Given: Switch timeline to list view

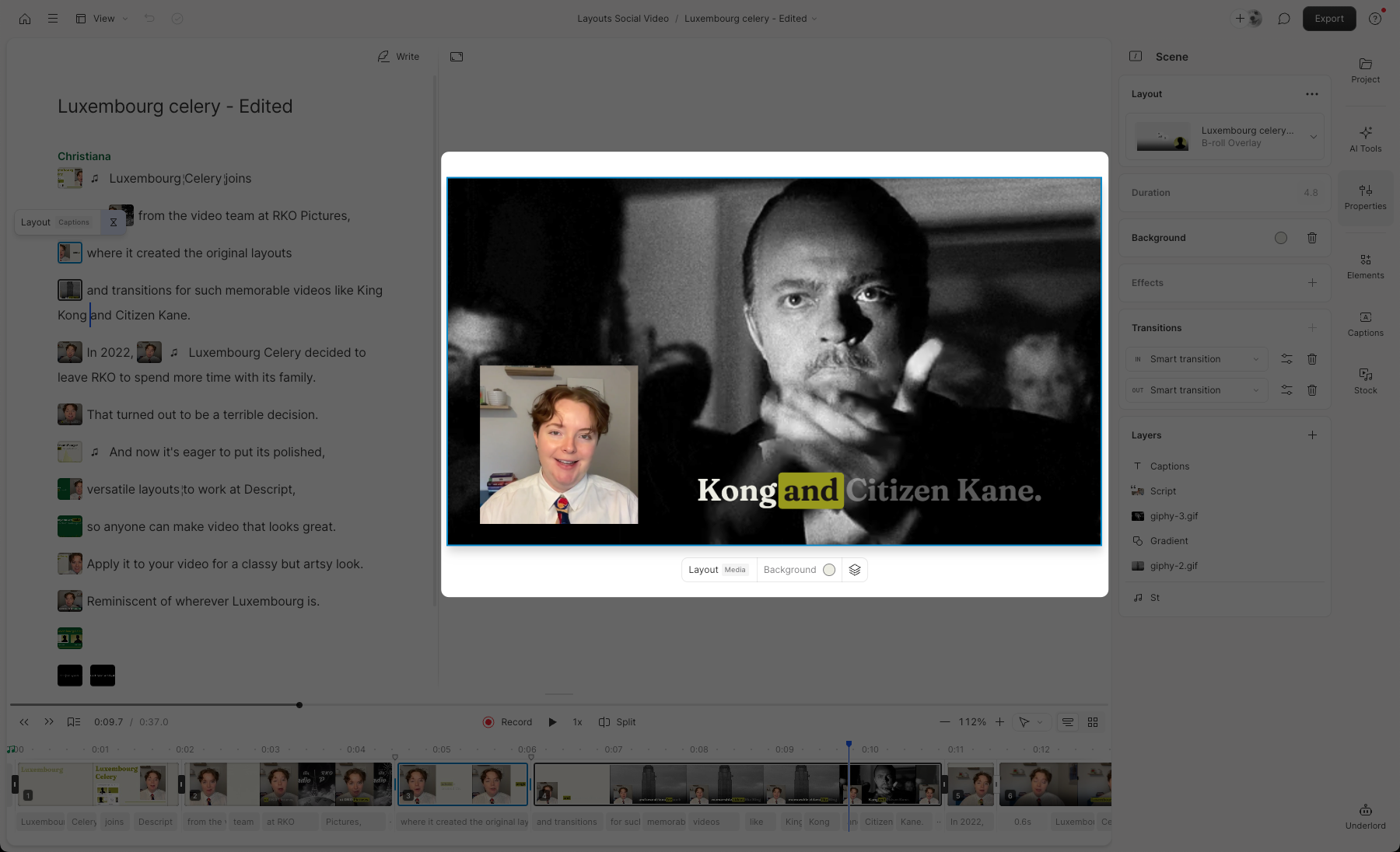Looking at the screenshot, I should (x=1066, y=721).
